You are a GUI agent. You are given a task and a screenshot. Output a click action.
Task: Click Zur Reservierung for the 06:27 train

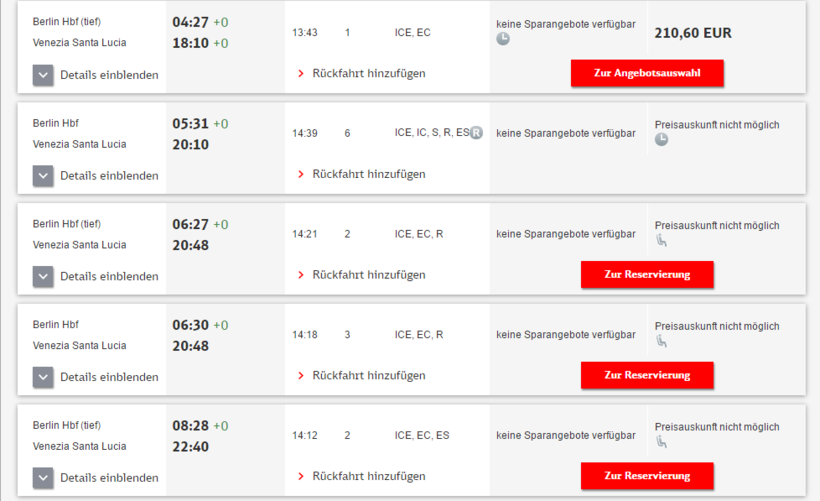647,274
